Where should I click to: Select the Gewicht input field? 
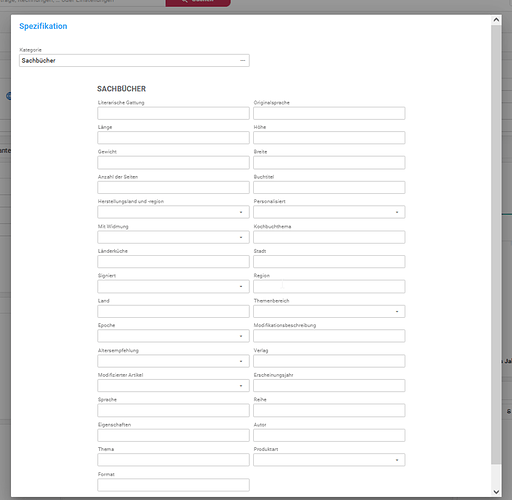click(x=173, y=163)
